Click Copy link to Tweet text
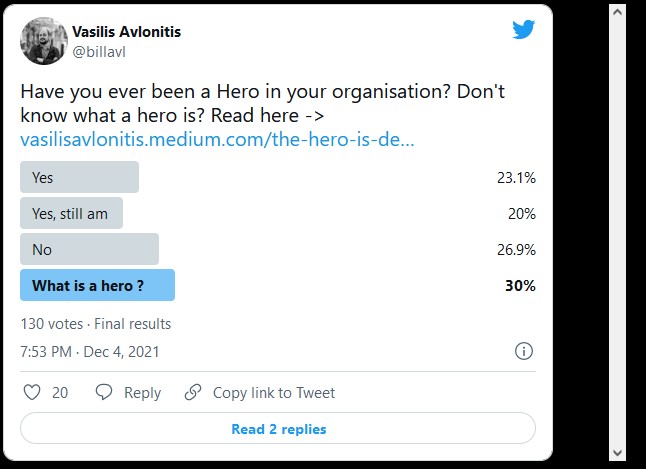 (274, 393)
